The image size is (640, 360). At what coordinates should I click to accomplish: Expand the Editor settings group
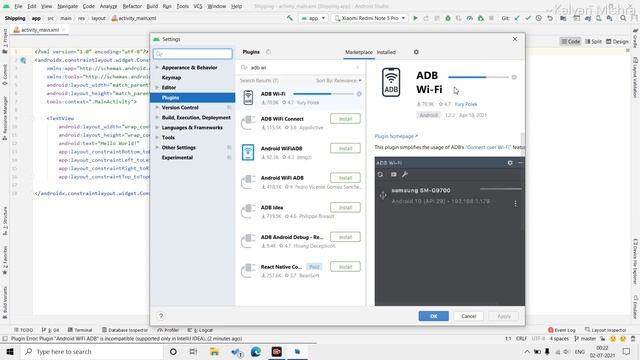pyautogui.click(x=157, y=87)
